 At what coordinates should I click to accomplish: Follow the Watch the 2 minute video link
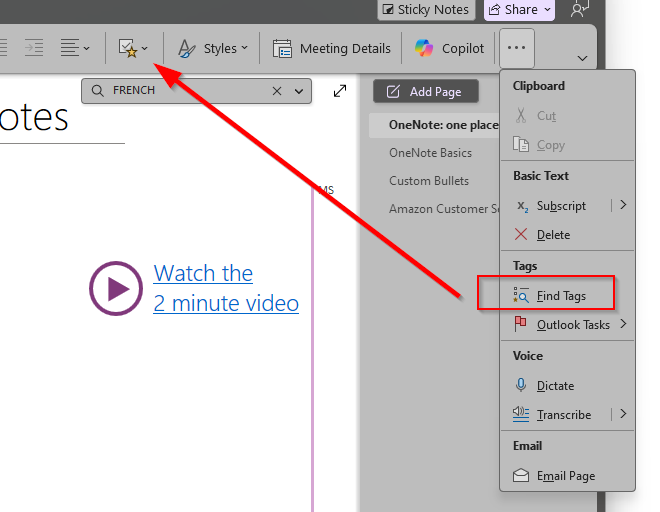226,288
